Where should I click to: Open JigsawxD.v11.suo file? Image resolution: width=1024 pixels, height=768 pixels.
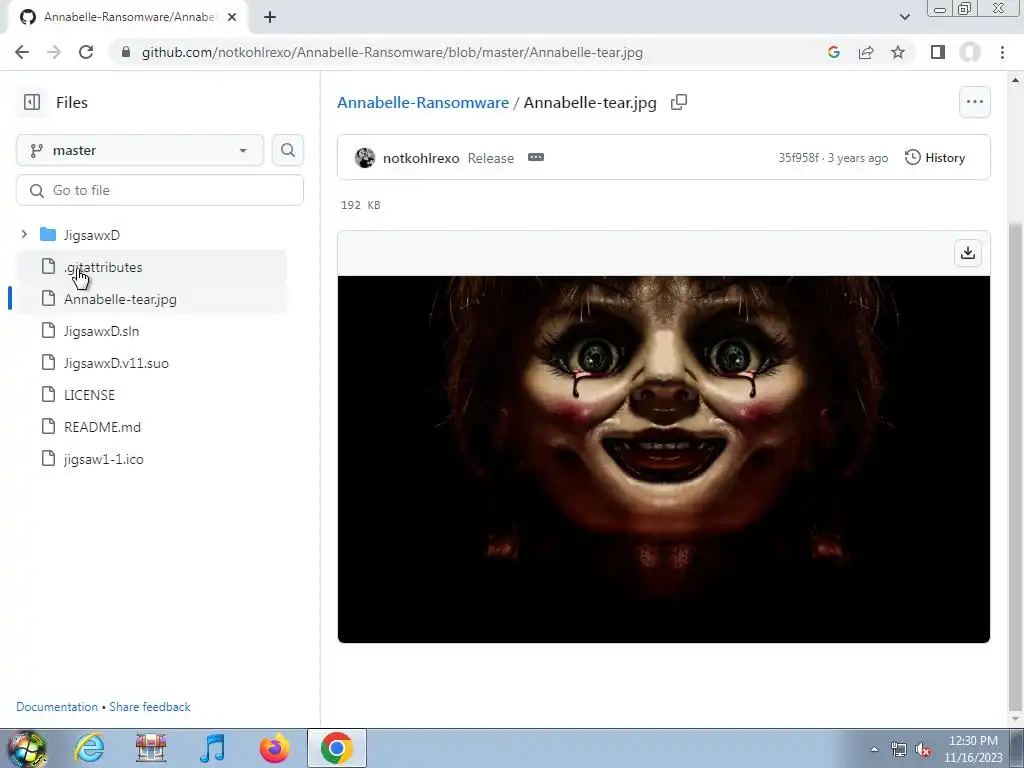pyautogui.click(x=116, y=363)
